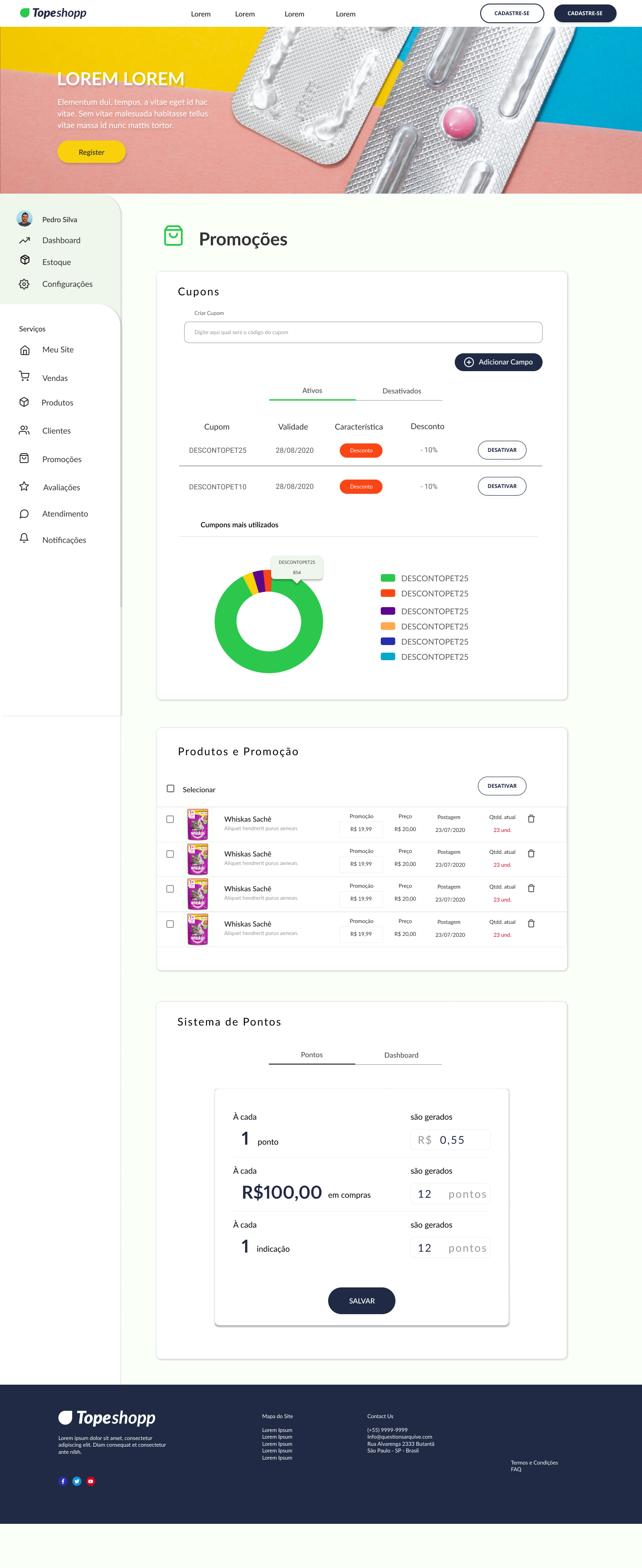Screen dimensions: 642x1568
Task: Open Avaliações using the star icon
Action: point(25,486)
